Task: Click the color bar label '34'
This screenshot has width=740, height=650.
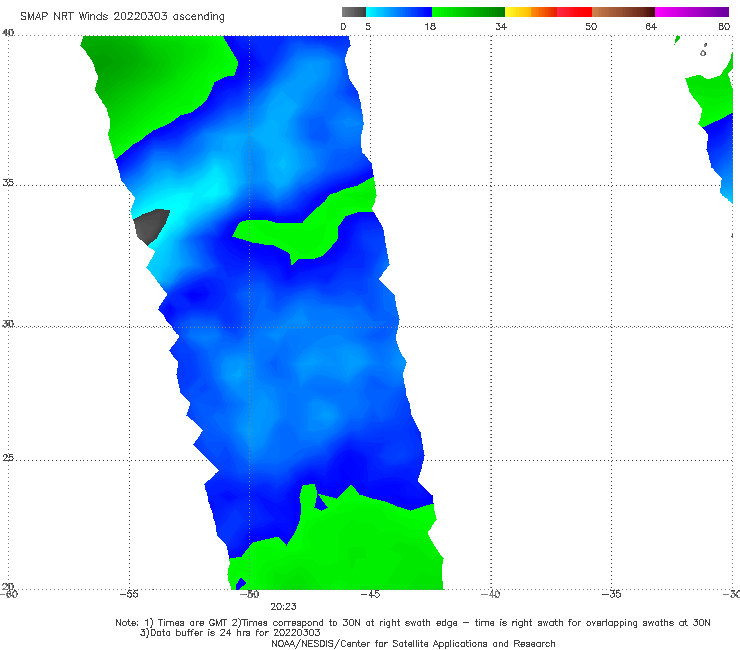Action: point(501,27)
